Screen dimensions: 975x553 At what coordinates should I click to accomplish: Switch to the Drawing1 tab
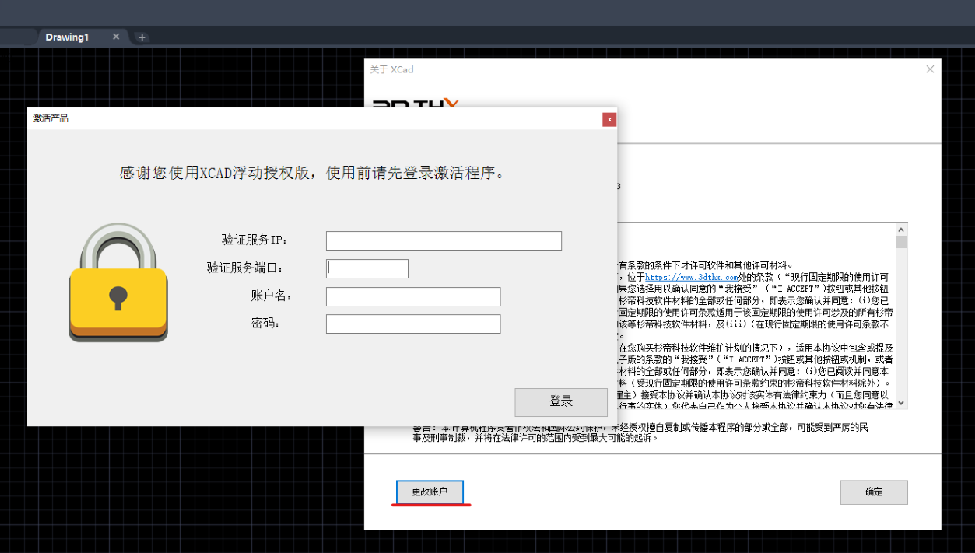tap(67, 37)
